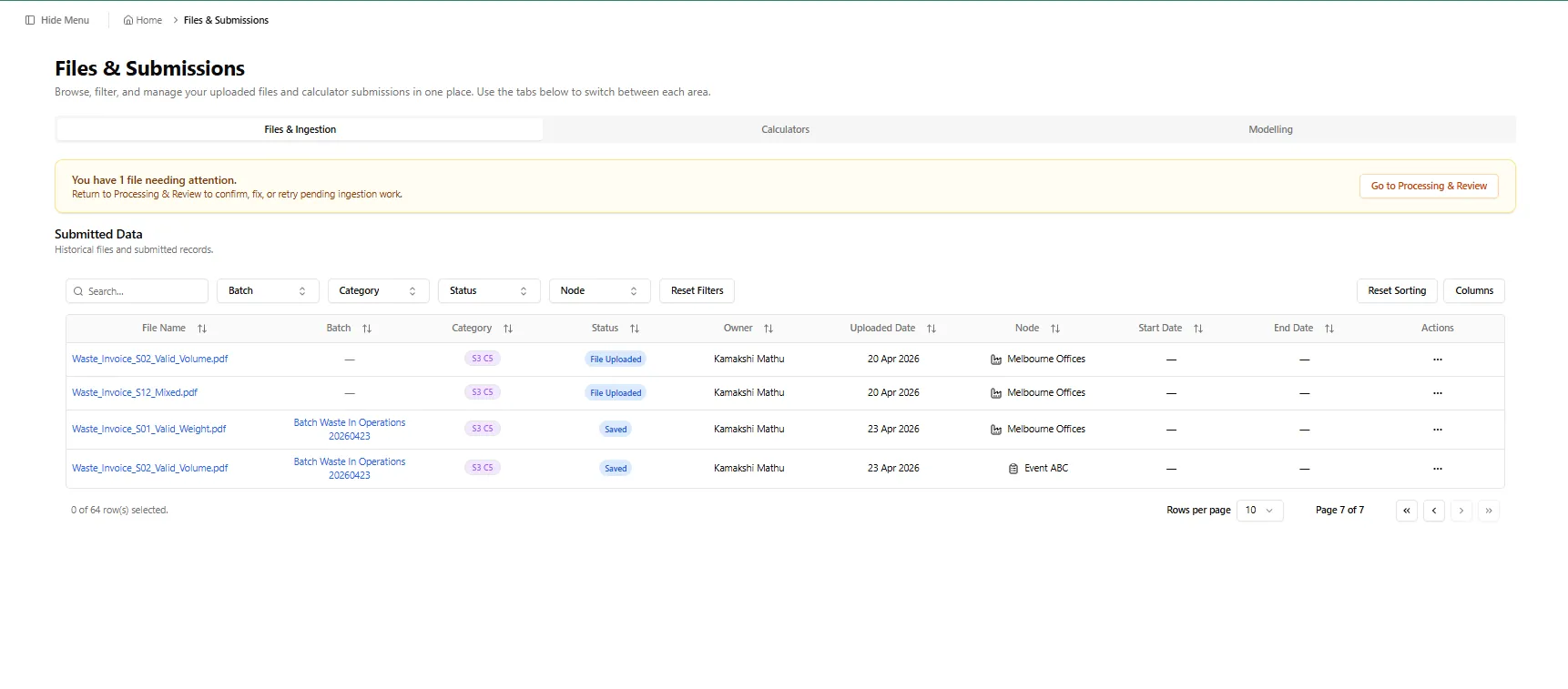Click Kamakshi Mathu owner in S12_Mixed row

pos(748,393)
